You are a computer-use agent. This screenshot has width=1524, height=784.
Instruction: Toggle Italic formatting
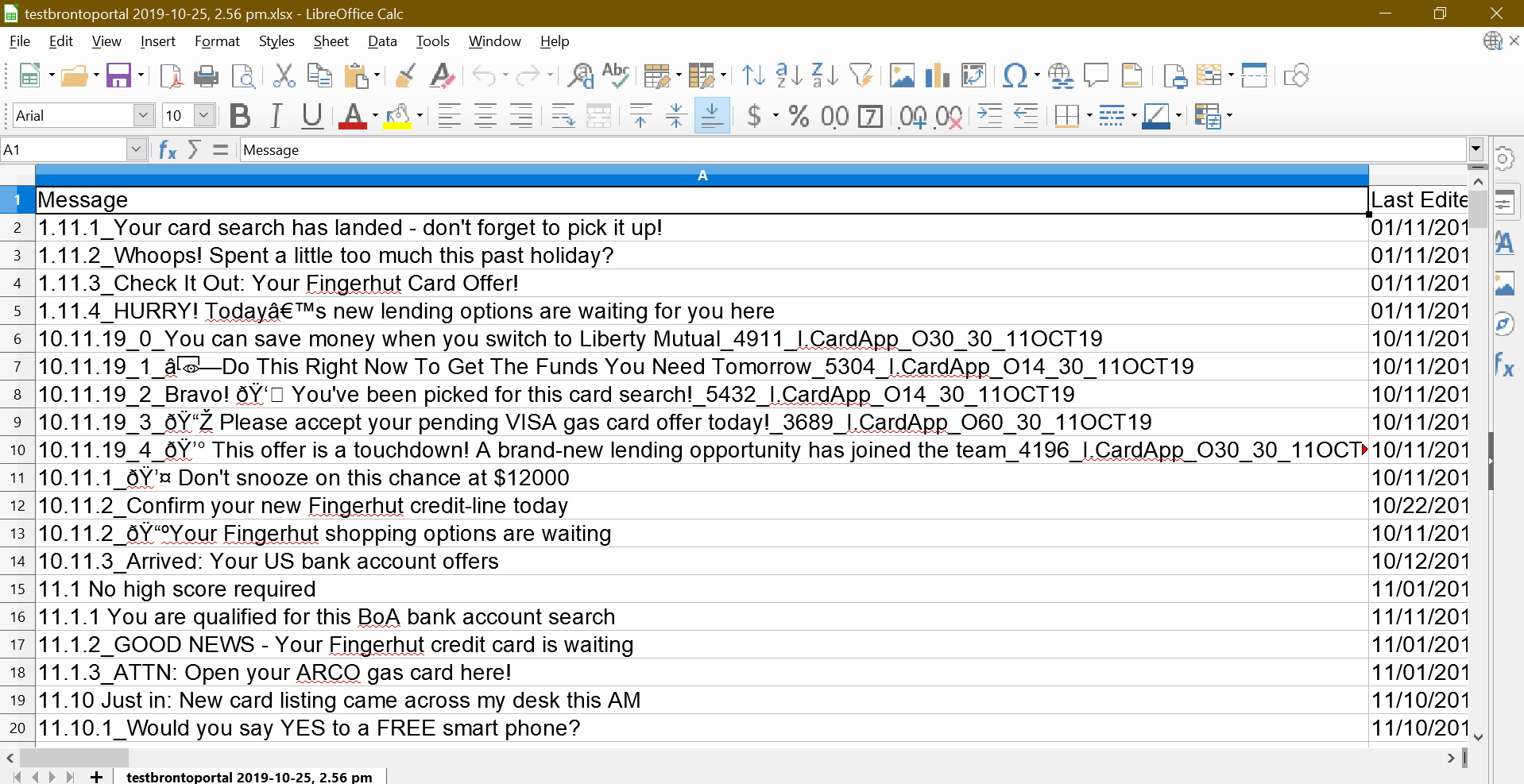tap(276, 116)
